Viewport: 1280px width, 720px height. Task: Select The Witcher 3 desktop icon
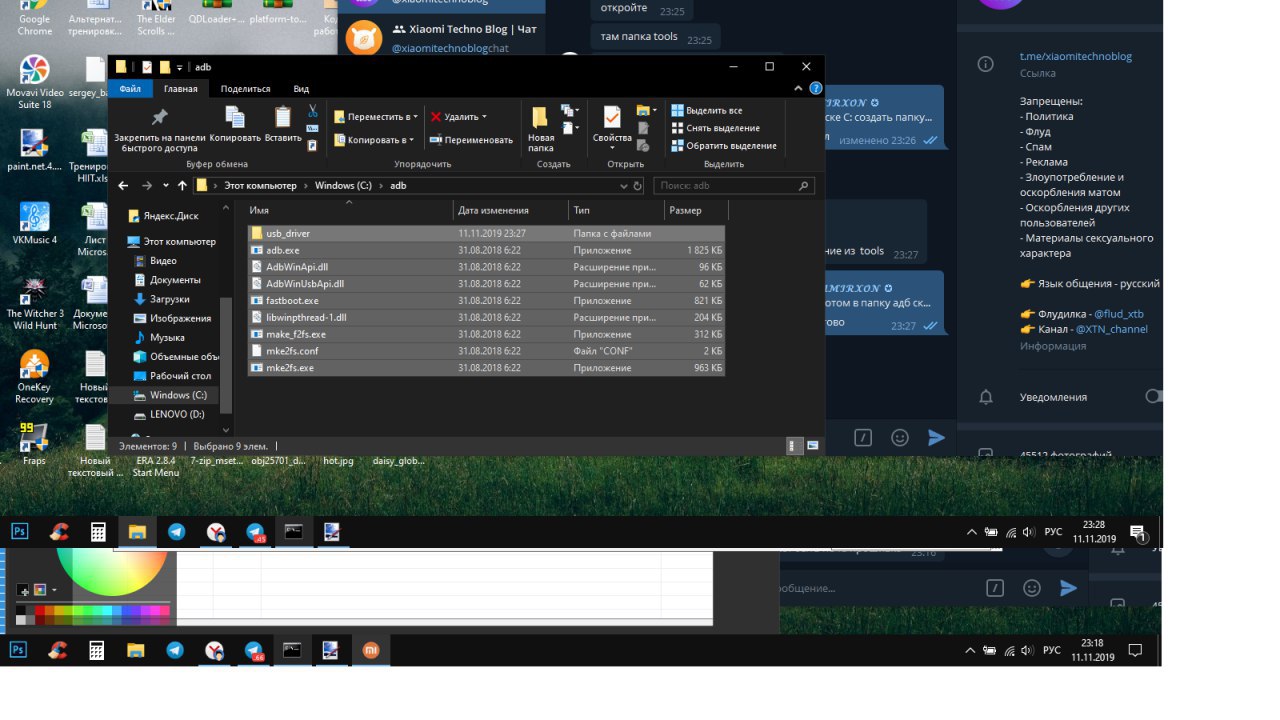34,303
